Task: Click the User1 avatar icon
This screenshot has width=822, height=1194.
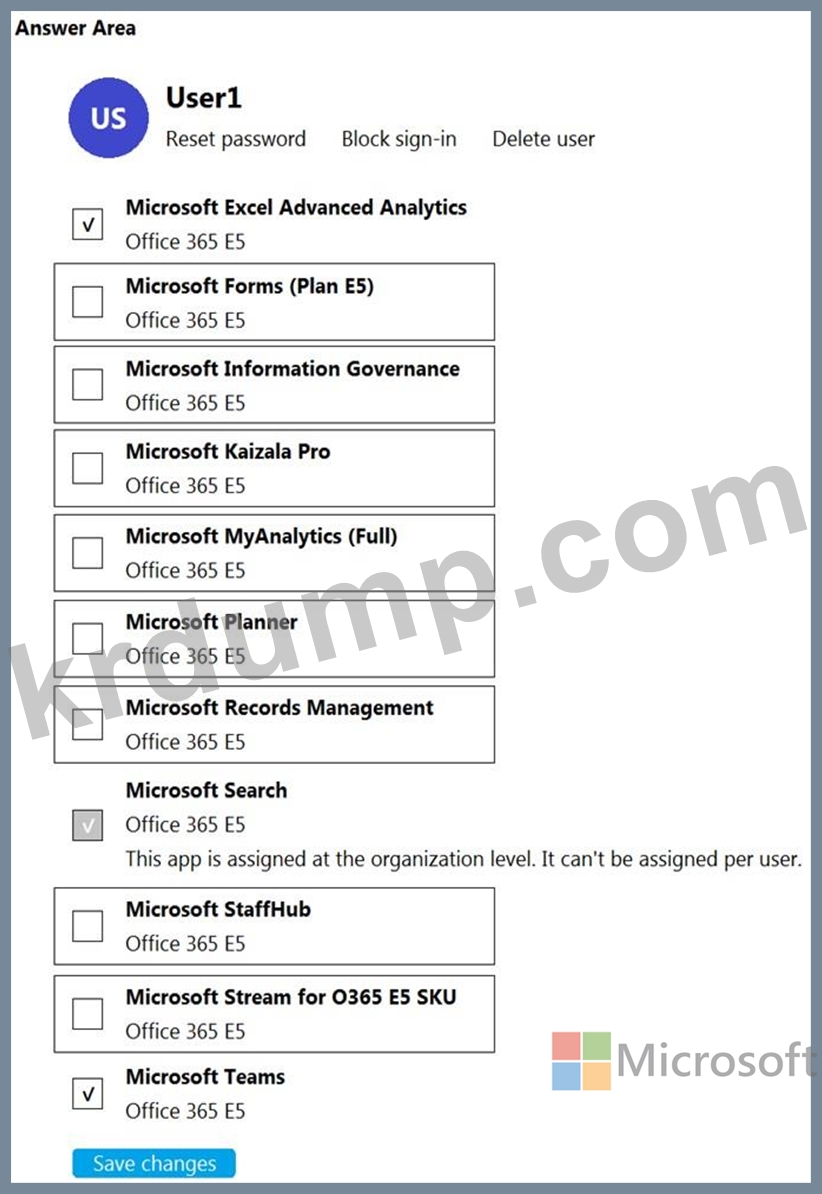Action: (x=108, y=118)
